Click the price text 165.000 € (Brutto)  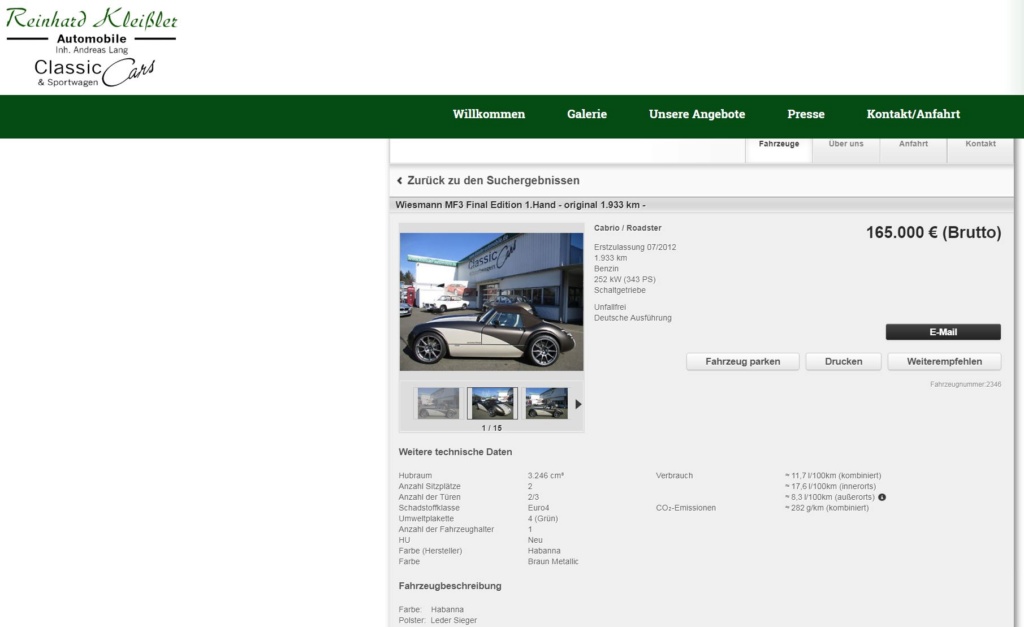point(933,233)
